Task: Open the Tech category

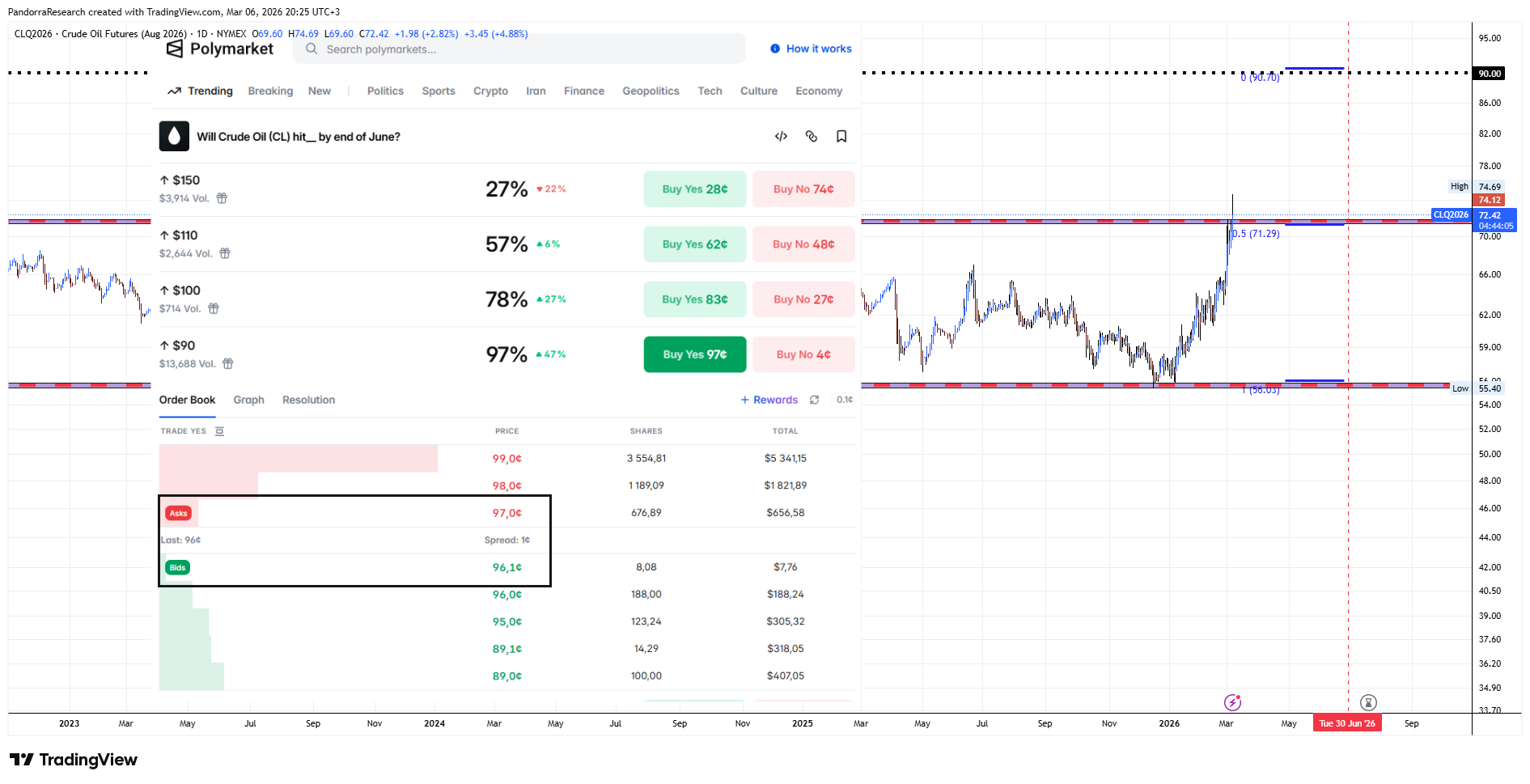Action: click(x=710, y=91)
